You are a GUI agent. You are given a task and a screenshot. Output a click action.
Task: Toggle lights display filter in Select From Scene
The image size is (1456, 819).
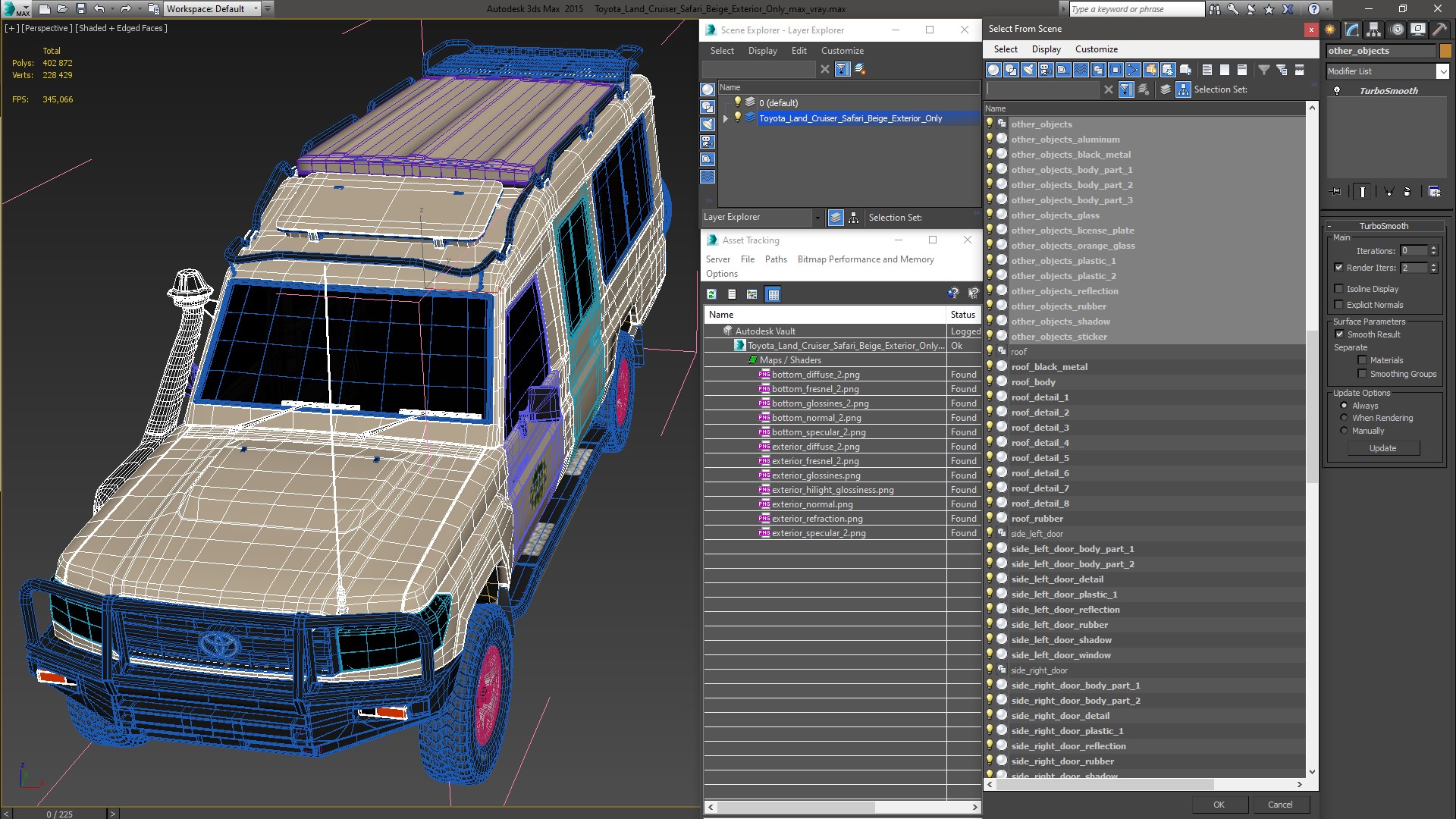pos(1028,70)
